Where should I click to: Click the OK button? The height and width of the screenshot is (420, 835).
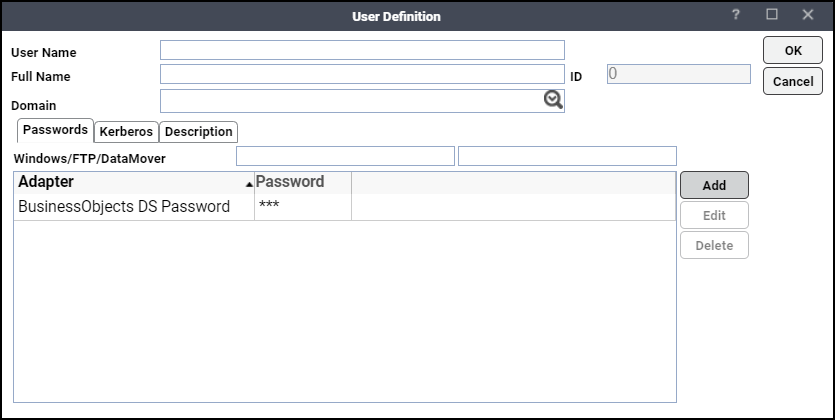[x=793, y=51]
